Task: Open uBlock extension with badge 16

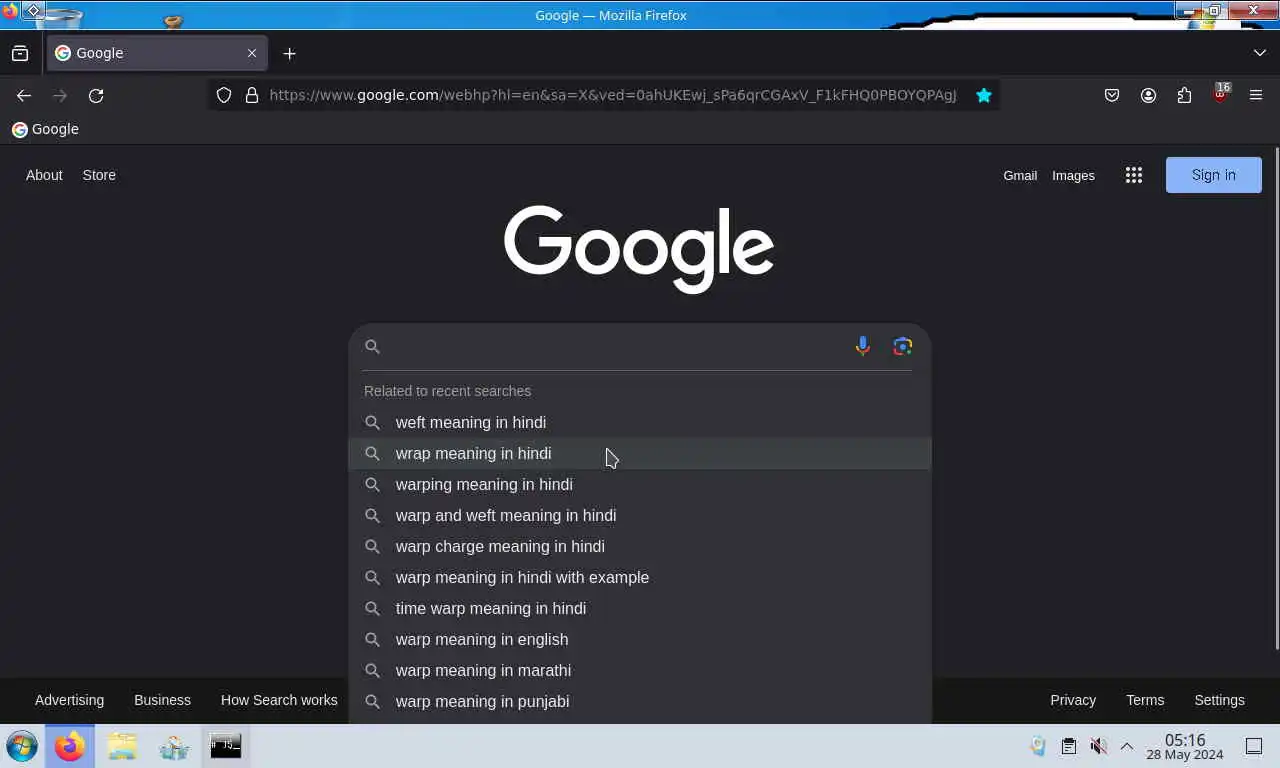Action: click(x=1220, y=95)
